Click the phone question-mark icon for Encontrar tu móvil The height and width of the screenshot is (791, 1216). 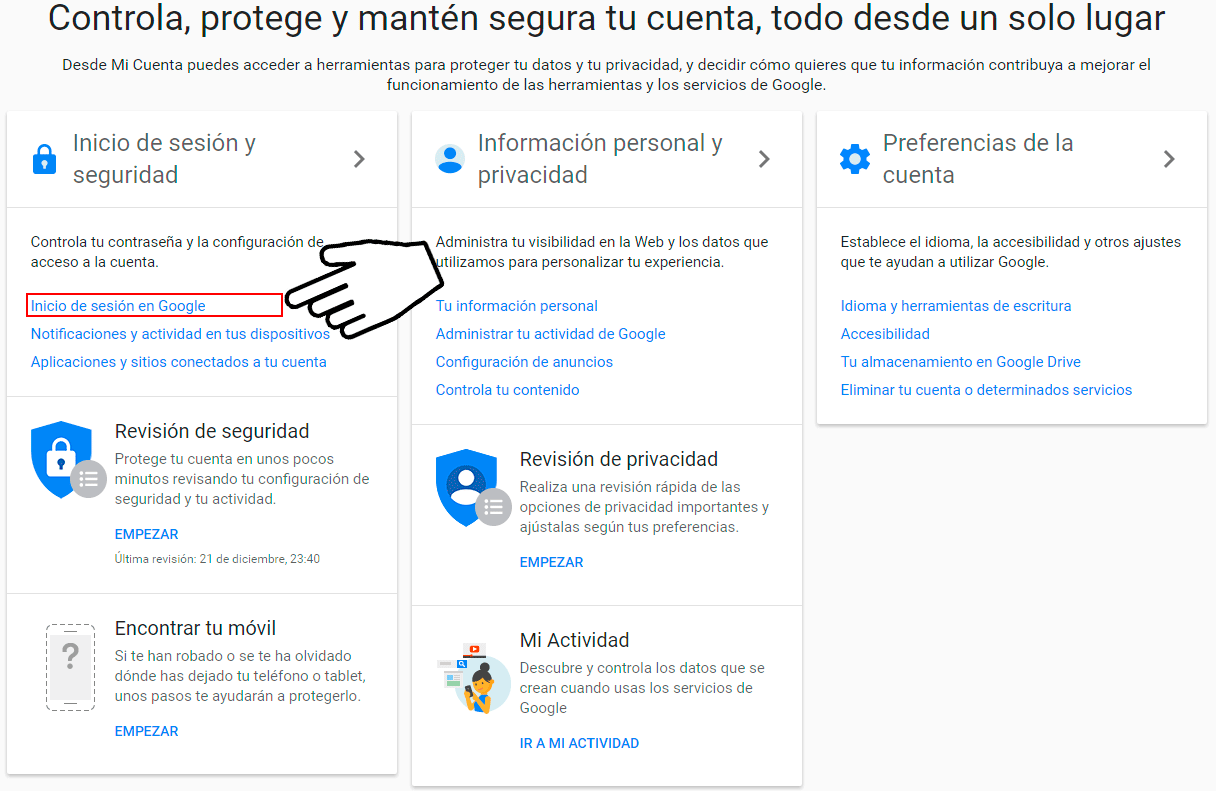[71, 667]
